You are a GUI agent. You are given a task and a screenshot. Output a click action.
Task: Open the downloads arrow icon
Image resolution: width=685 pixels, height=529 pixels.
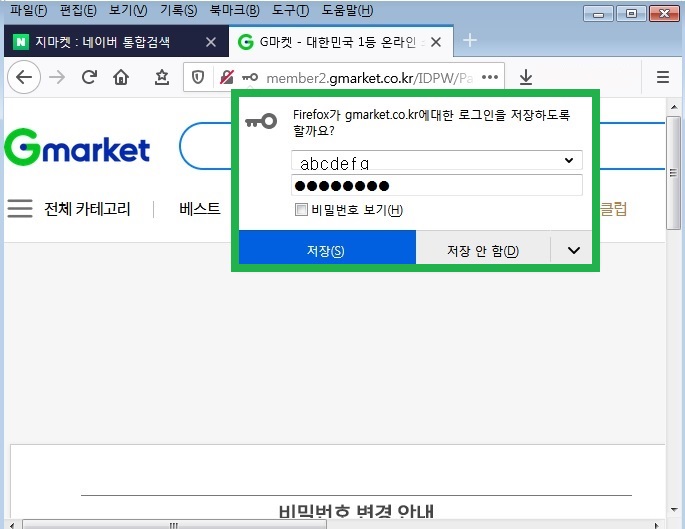526,77
